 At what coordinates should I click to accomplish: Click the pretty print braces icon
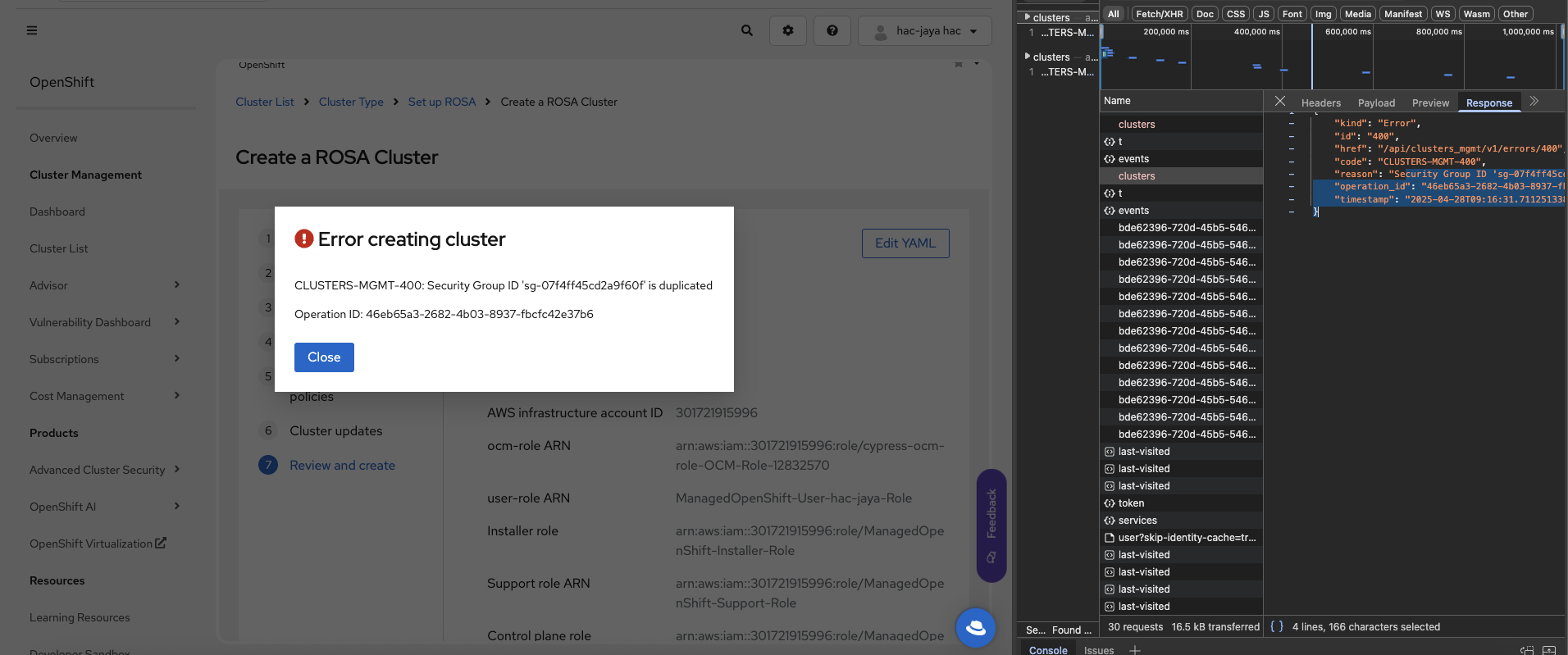point(1277,626)
